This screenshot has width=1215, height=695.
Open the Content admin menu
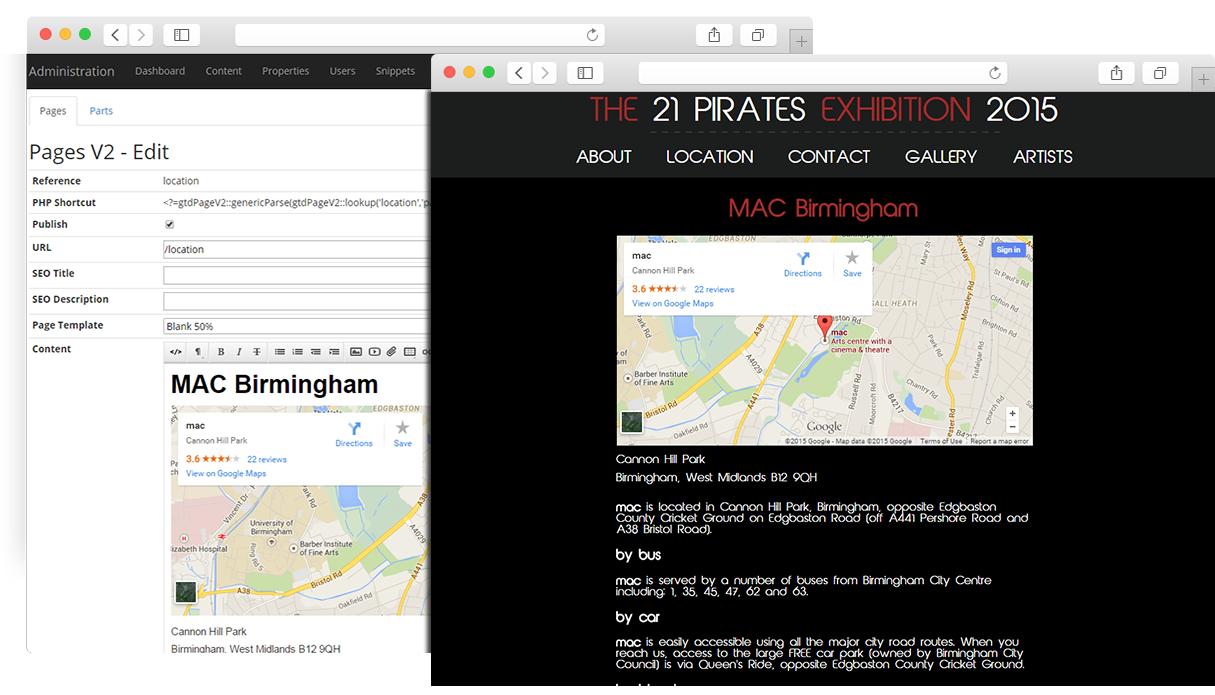224,71
